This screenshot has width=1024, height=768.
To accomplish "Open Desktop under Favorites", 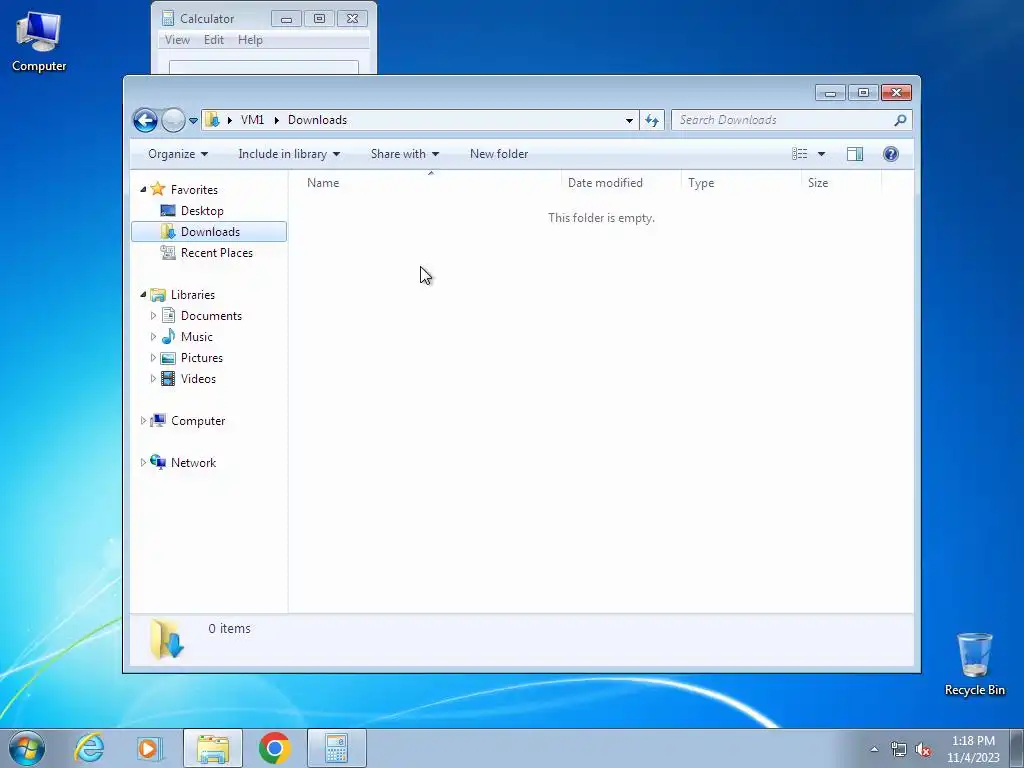I will (202, 211).
